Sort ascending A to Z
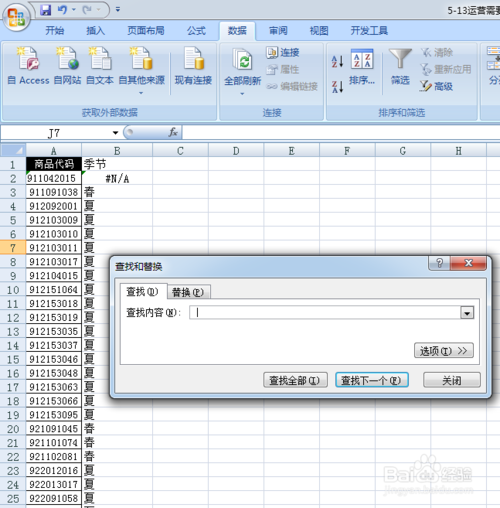The height and width of the screenshot is (508, 500). pos(337,61)
